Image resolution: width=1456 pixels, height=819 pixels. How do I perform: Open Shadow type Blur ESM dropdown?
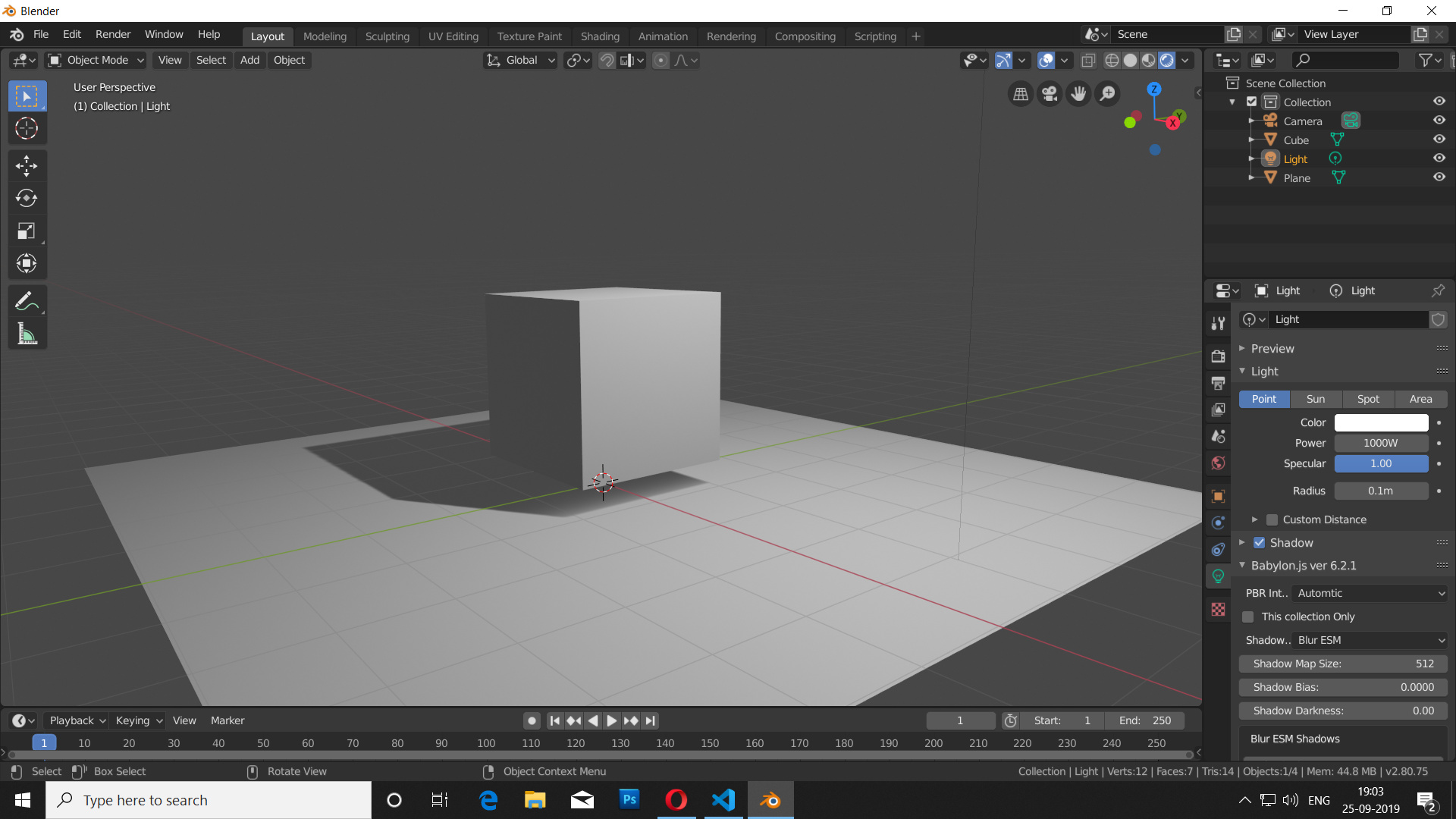1370,640
